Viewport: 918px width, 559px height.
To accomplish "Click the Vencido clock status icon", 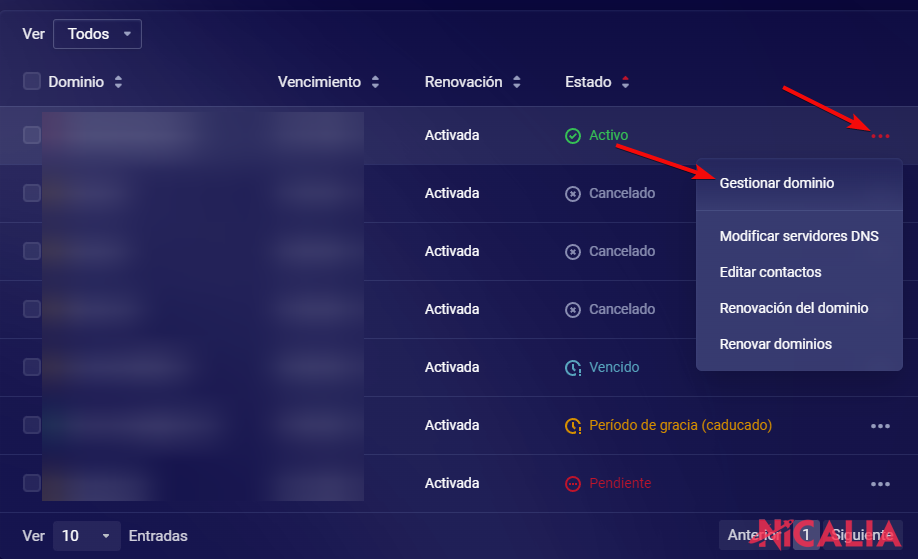I will pyautogui.click(x=573, y=368).
